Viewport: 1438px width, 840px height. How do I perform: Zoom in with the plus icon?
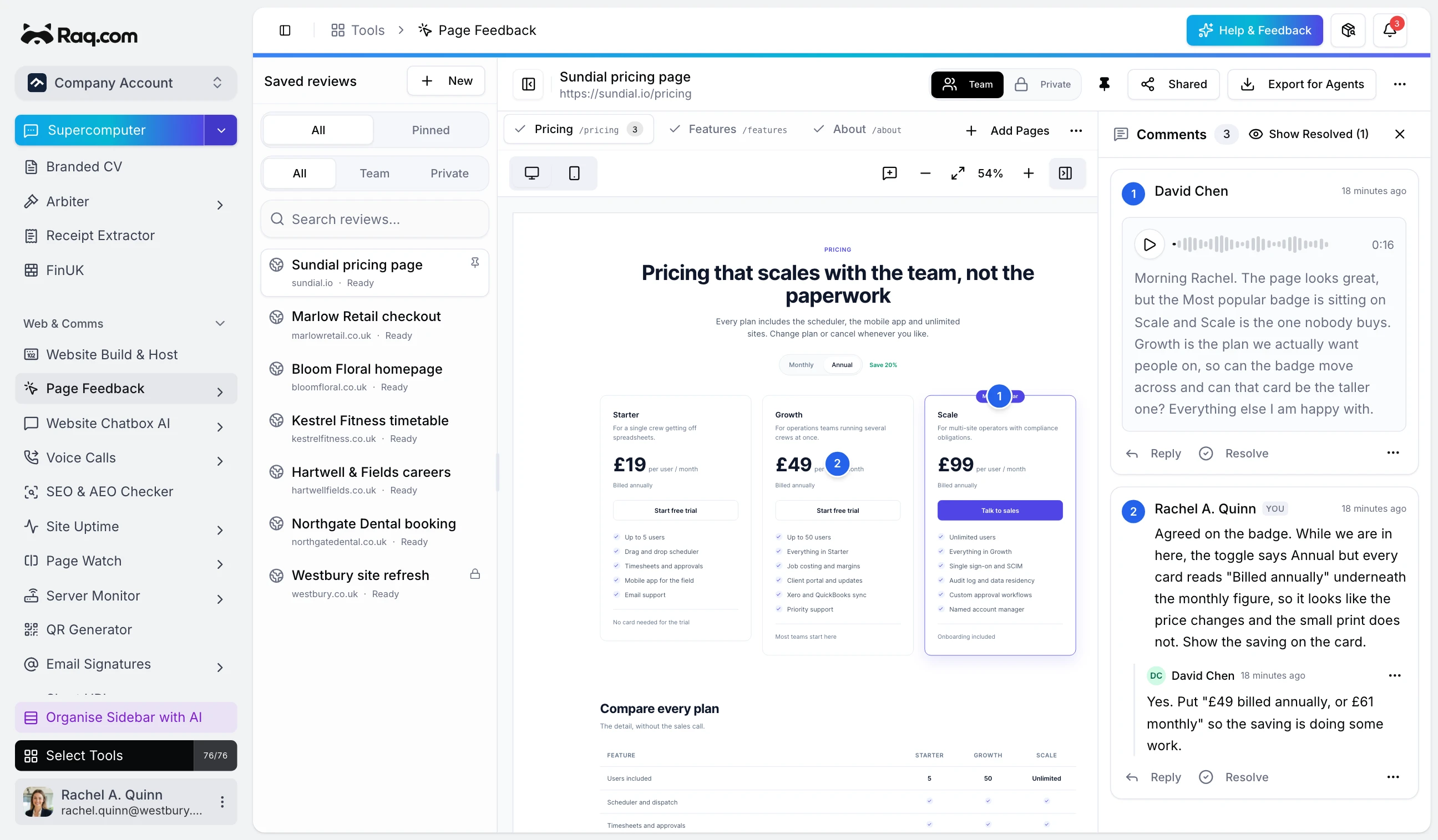click(1027, 174)
